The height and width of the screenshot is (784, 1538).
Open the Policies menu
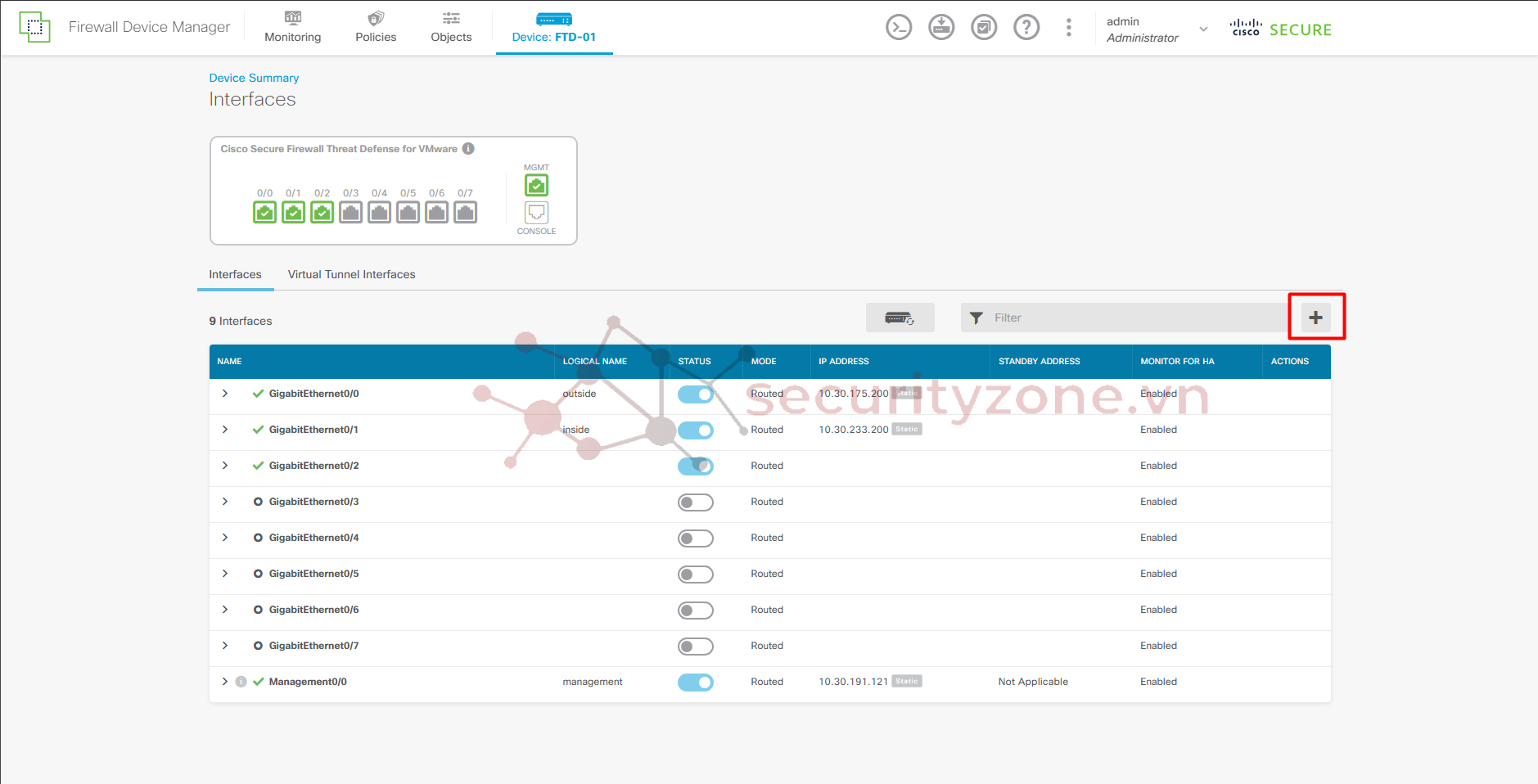click(x=376, y=28)
